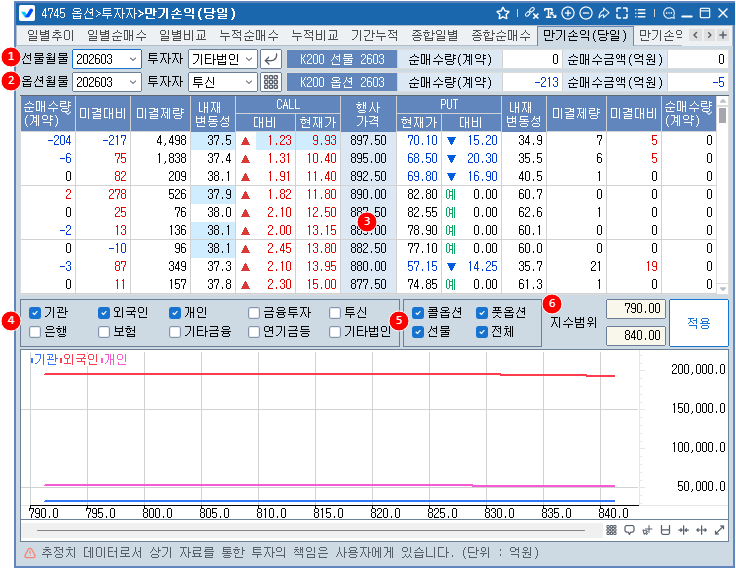Screen dimensions: 736x569
Task: Click the 790.00 index range input field
Action: click(636, 308)
